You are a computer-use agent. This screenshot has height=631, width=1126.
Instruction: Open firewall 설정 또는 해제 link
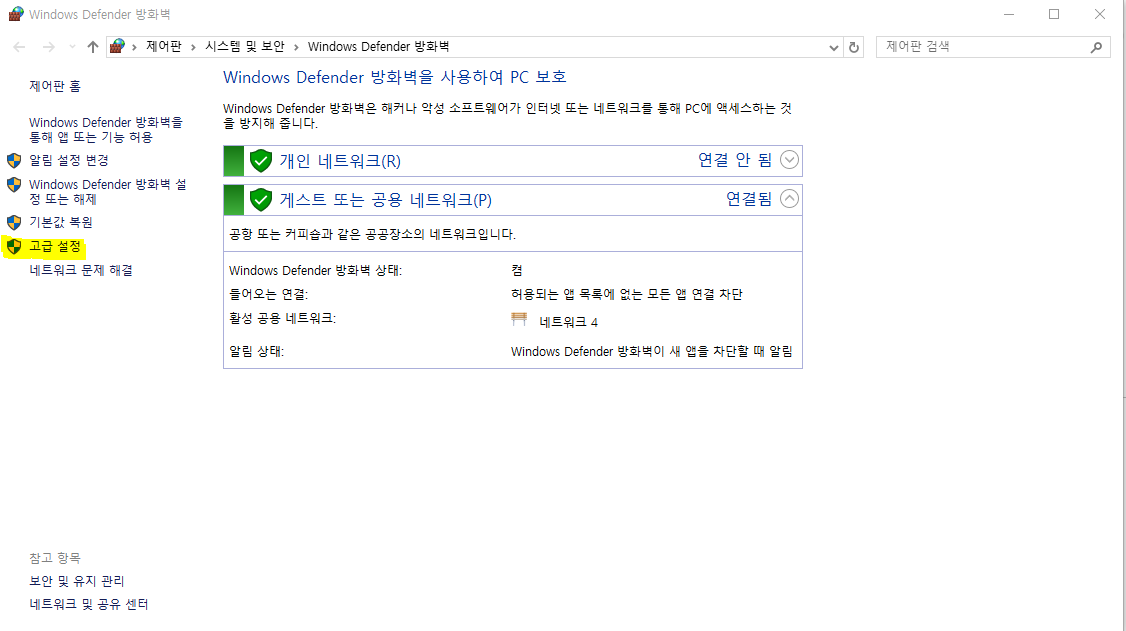107,192
